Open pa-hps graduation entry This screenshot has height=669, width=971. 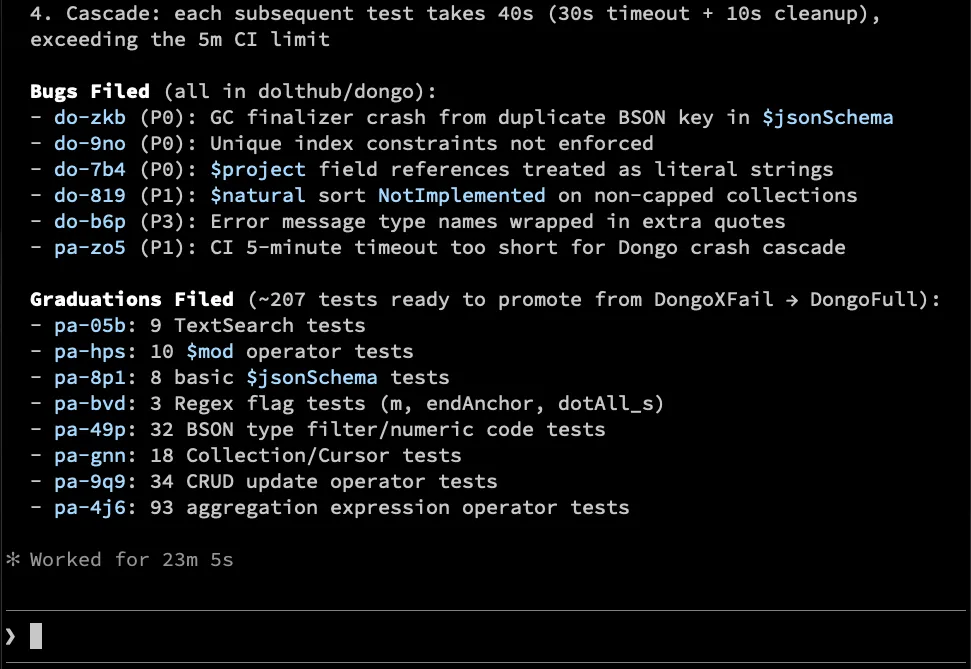[90, 352]
